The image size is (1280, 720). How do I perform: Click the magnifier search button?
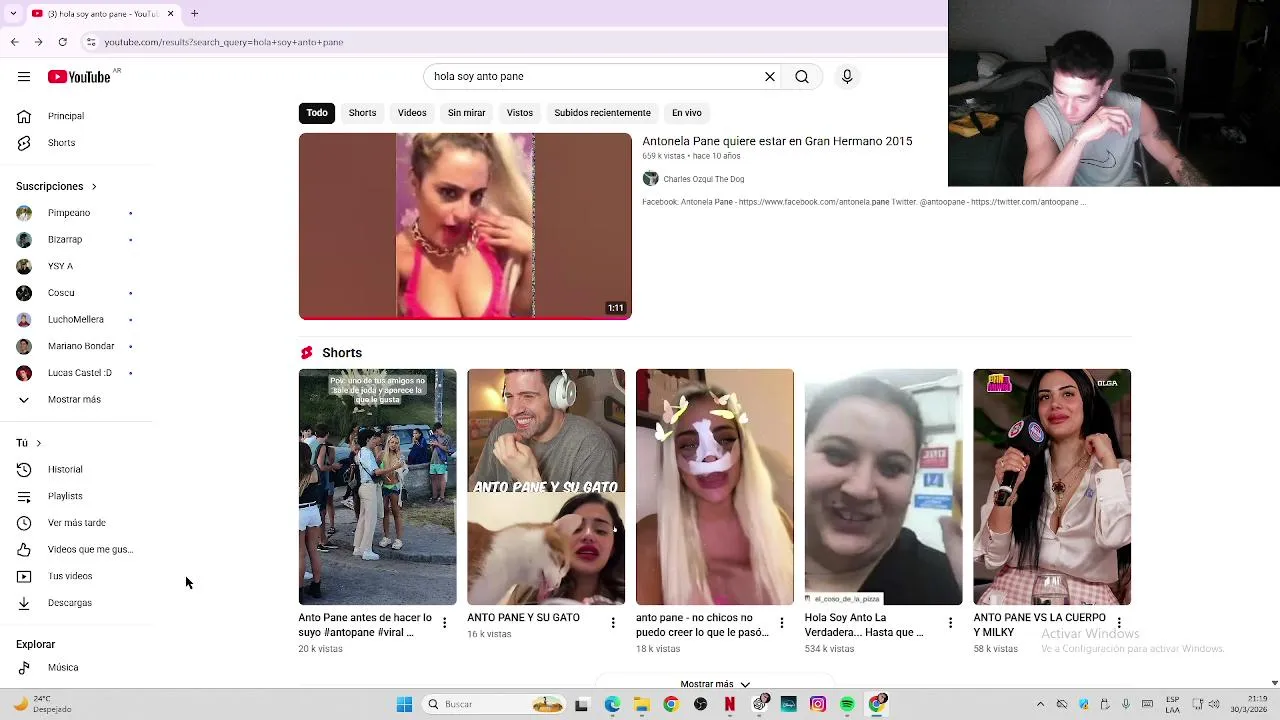coord(802,77)
